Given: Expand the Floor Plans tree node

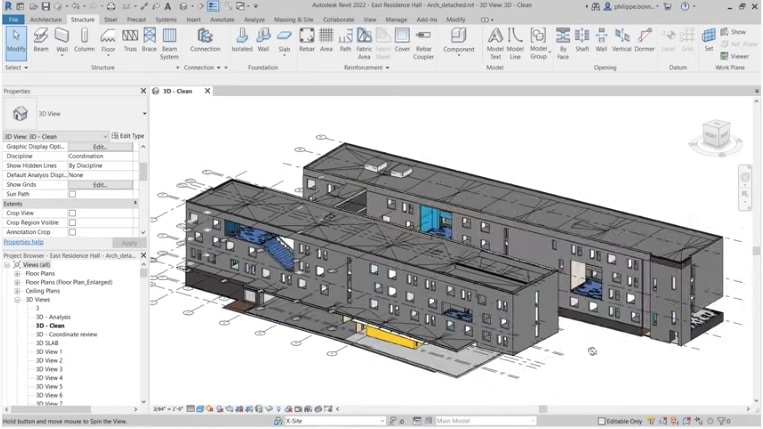Looking at the screenshot, I should click(x=17, y=274).
